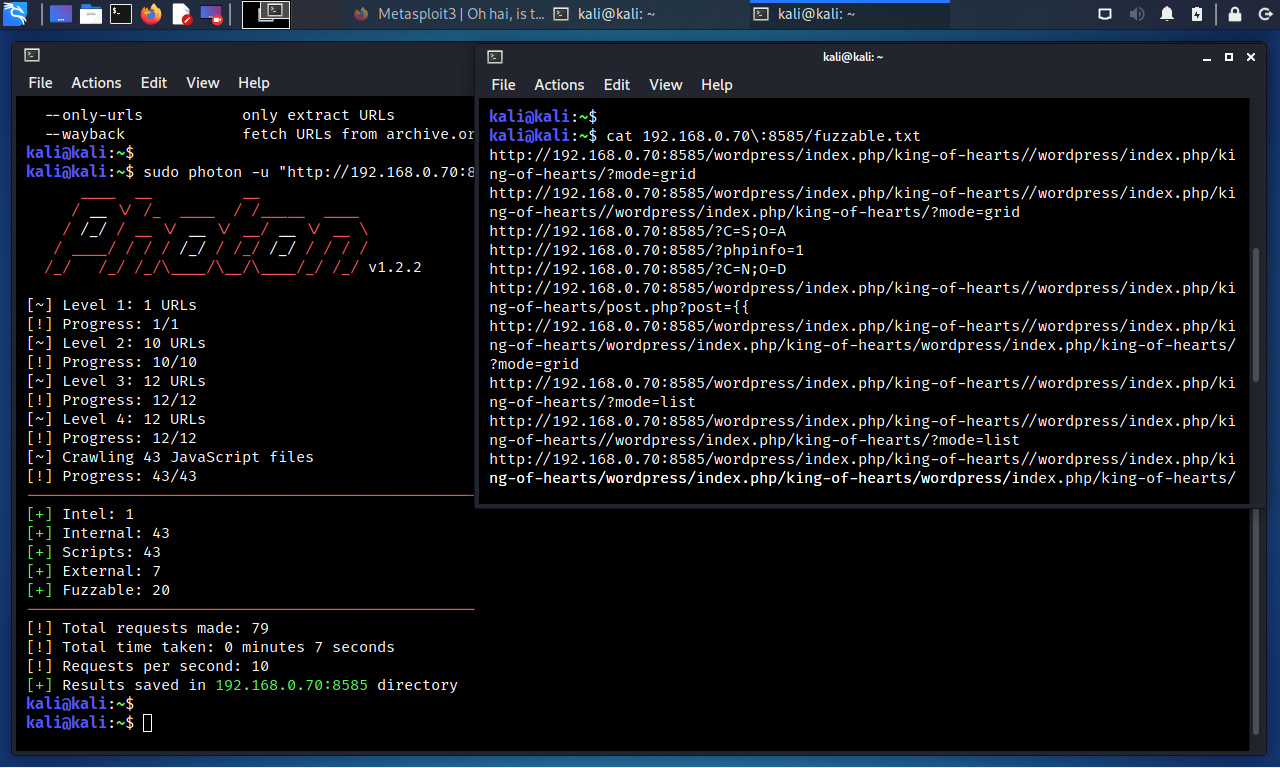This screenshot has height=768, width=1280.
Task: Launch the file manager from the panel
Action: pos(90,14)
